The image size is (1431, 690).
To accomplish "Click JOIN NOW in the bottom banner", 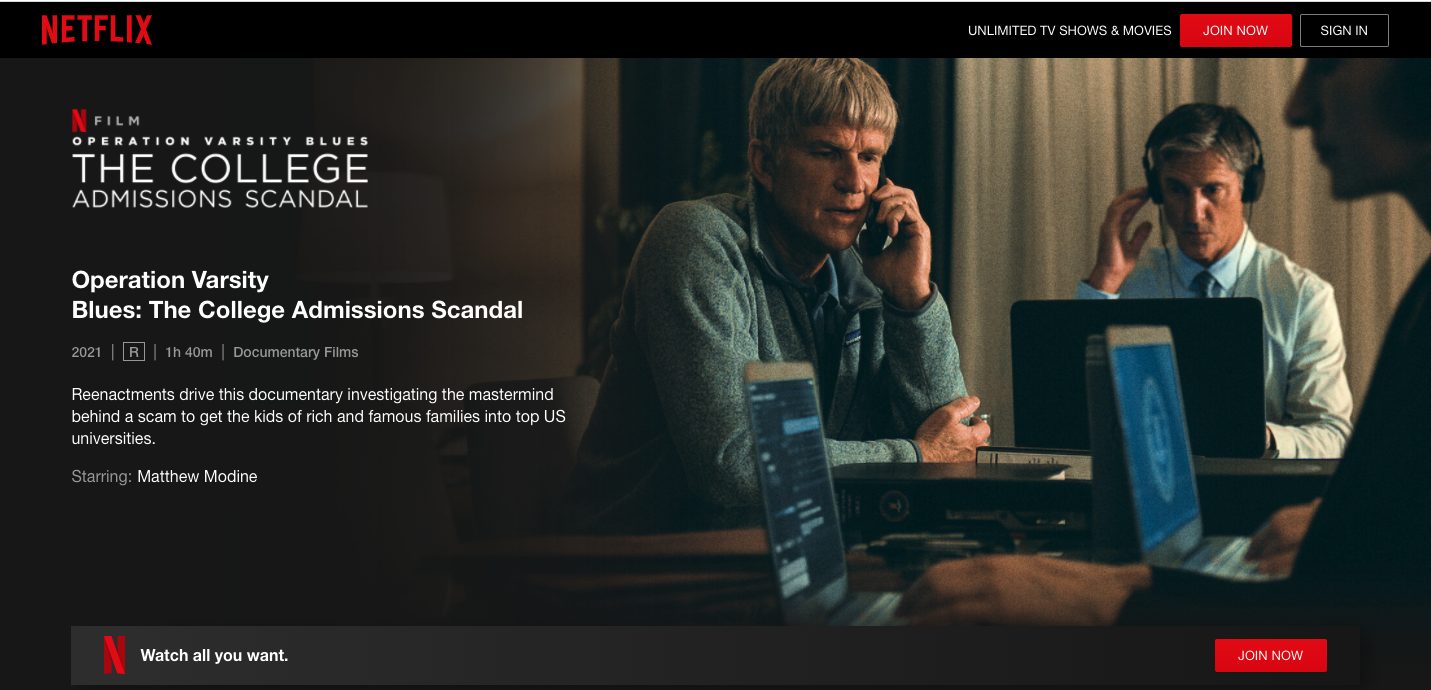I will coord(1270,655).
